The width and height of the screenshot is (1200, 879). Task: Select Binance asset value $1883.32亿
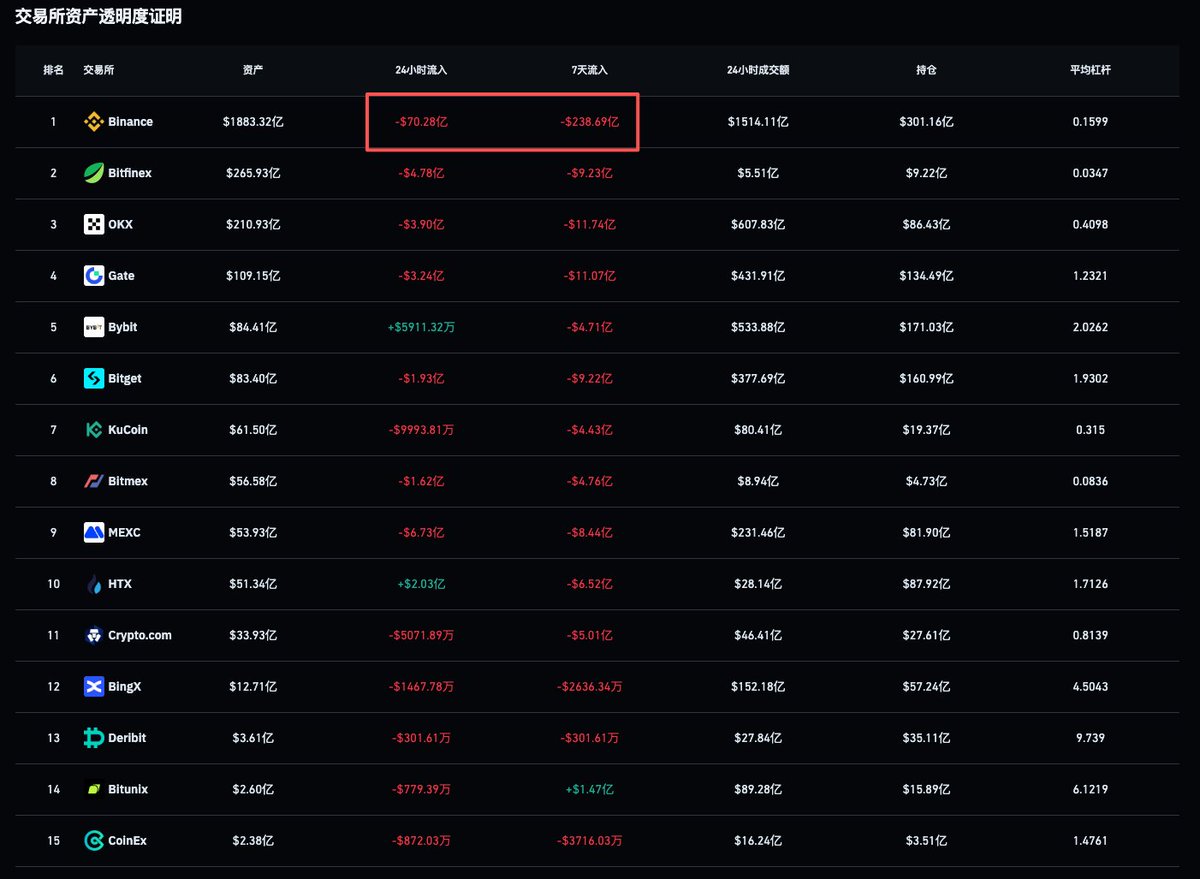click(253, 122)
